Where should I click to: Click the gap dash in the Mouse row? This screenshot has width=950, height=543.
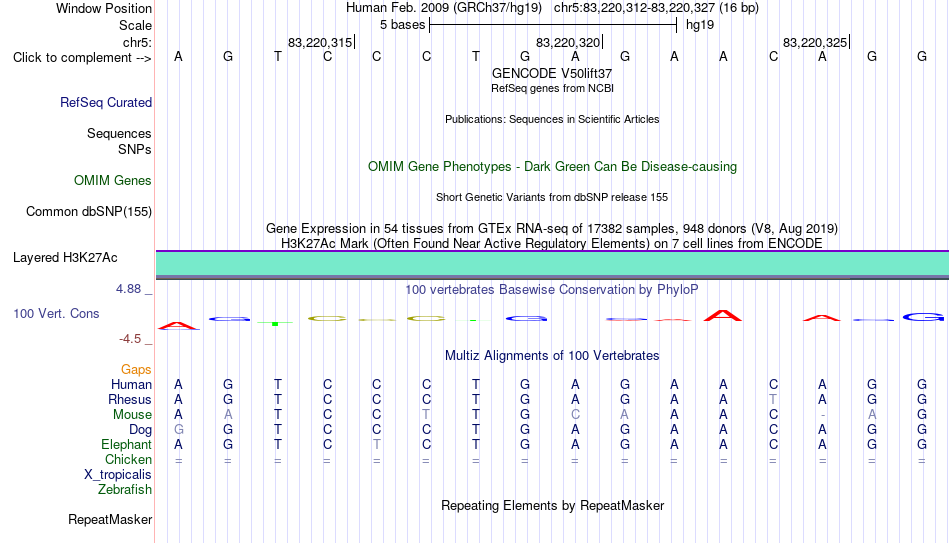click(x=822, y=415)
